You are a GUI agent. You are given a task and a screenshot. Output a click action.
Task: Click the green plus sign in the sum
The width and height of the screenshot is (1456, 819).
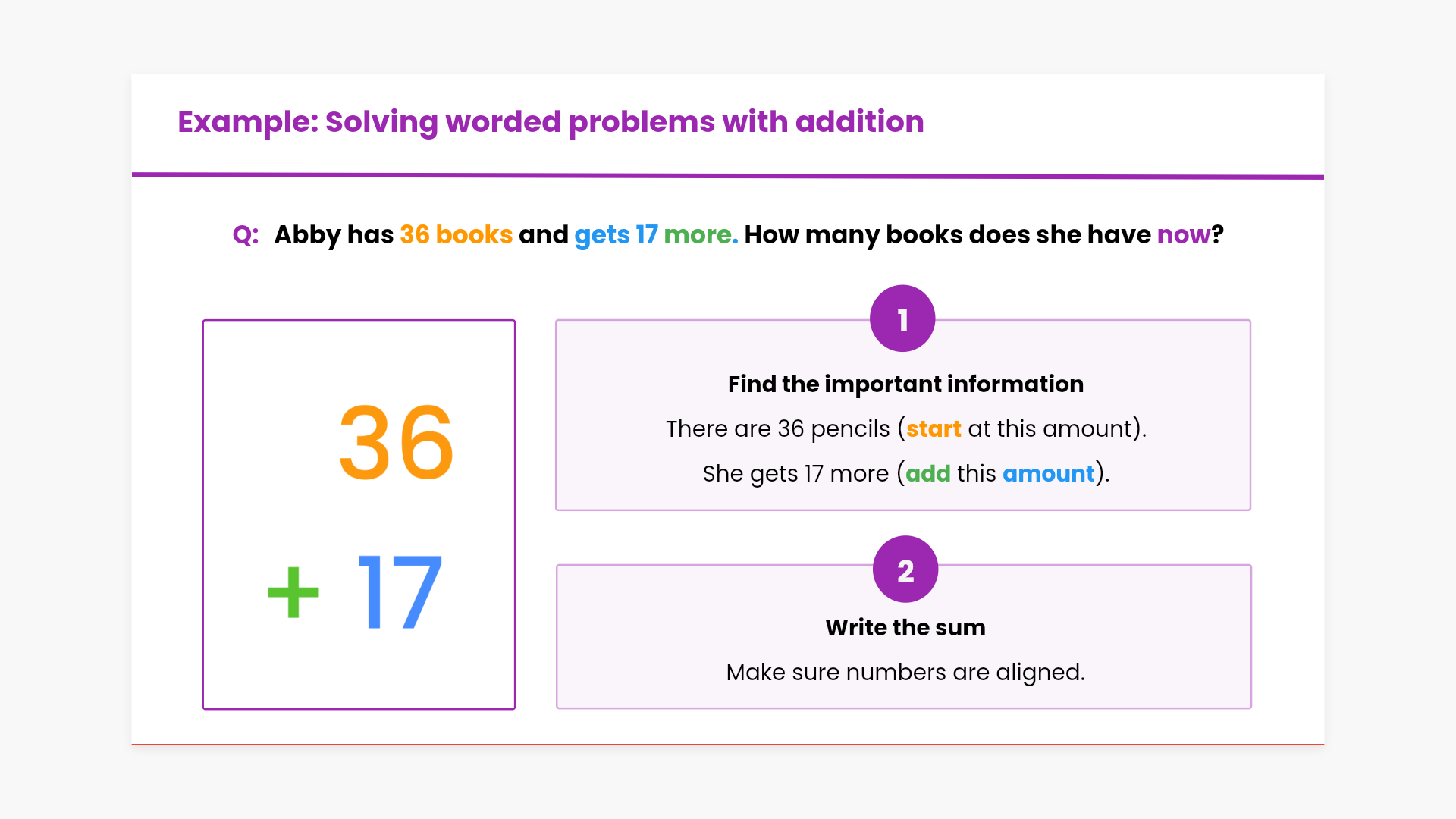coord(293,592)
